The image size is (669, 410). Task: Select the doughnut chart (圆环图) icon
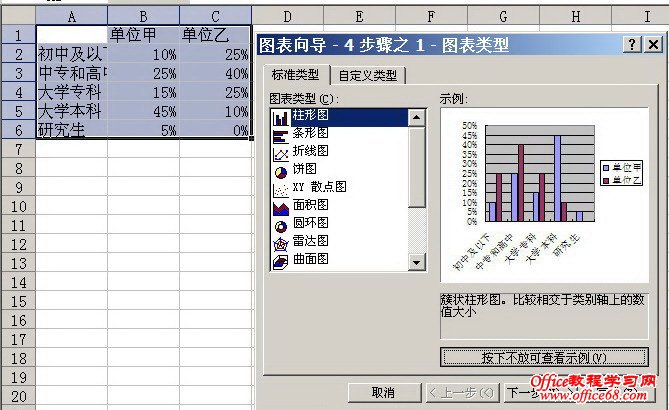click(281, 226)
